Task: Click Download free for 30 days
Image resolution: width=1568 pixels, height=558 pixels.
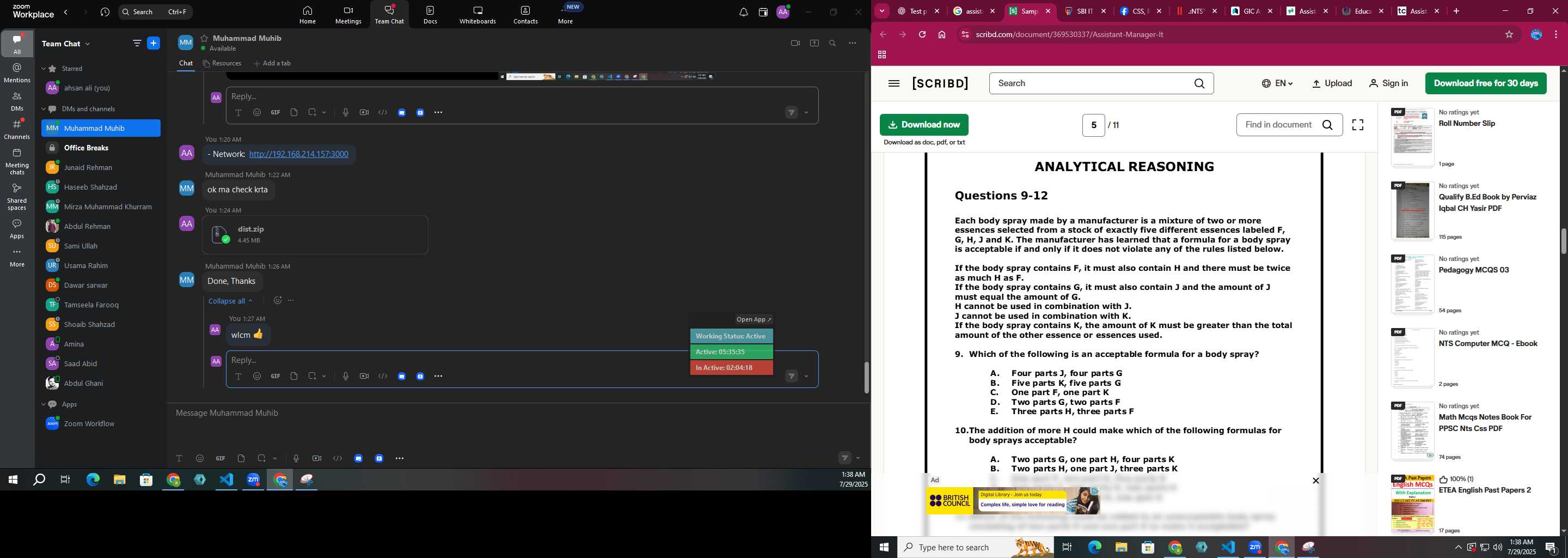Action: coord(1486,83)
